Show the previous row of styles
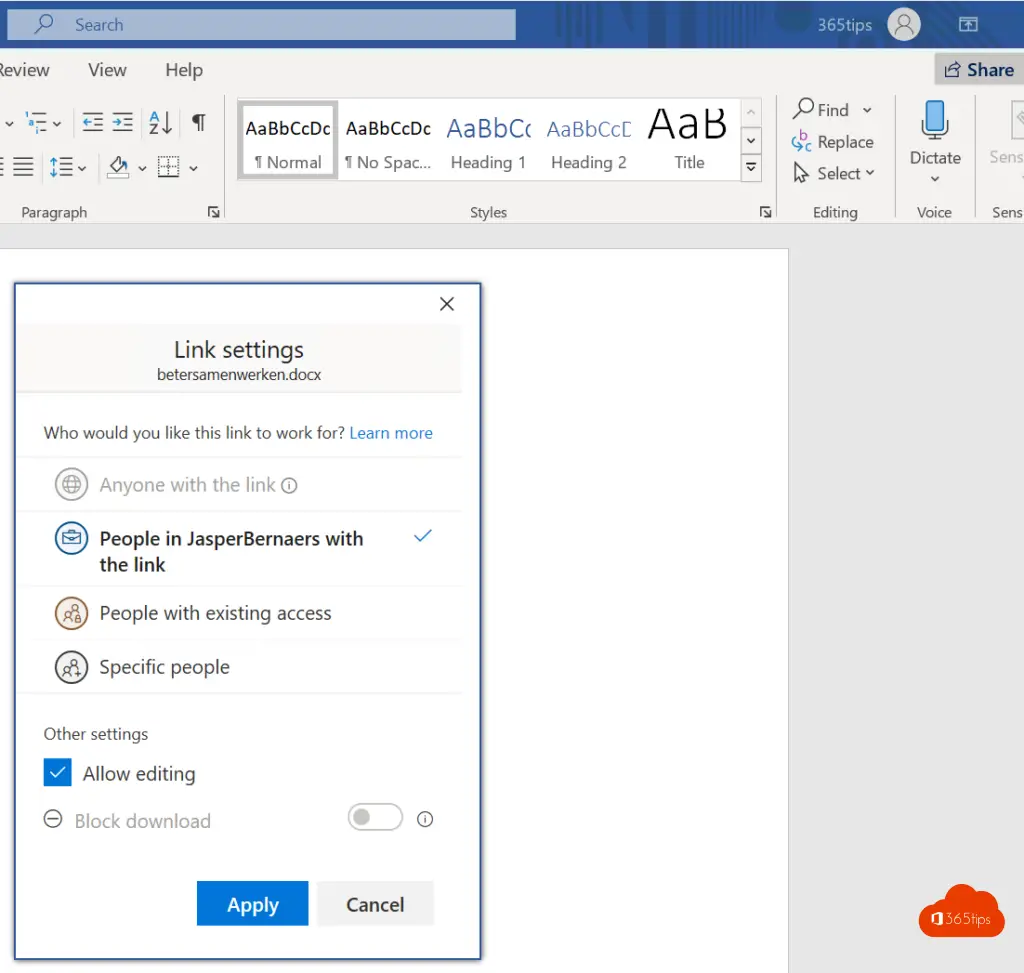 coord(751,112)
